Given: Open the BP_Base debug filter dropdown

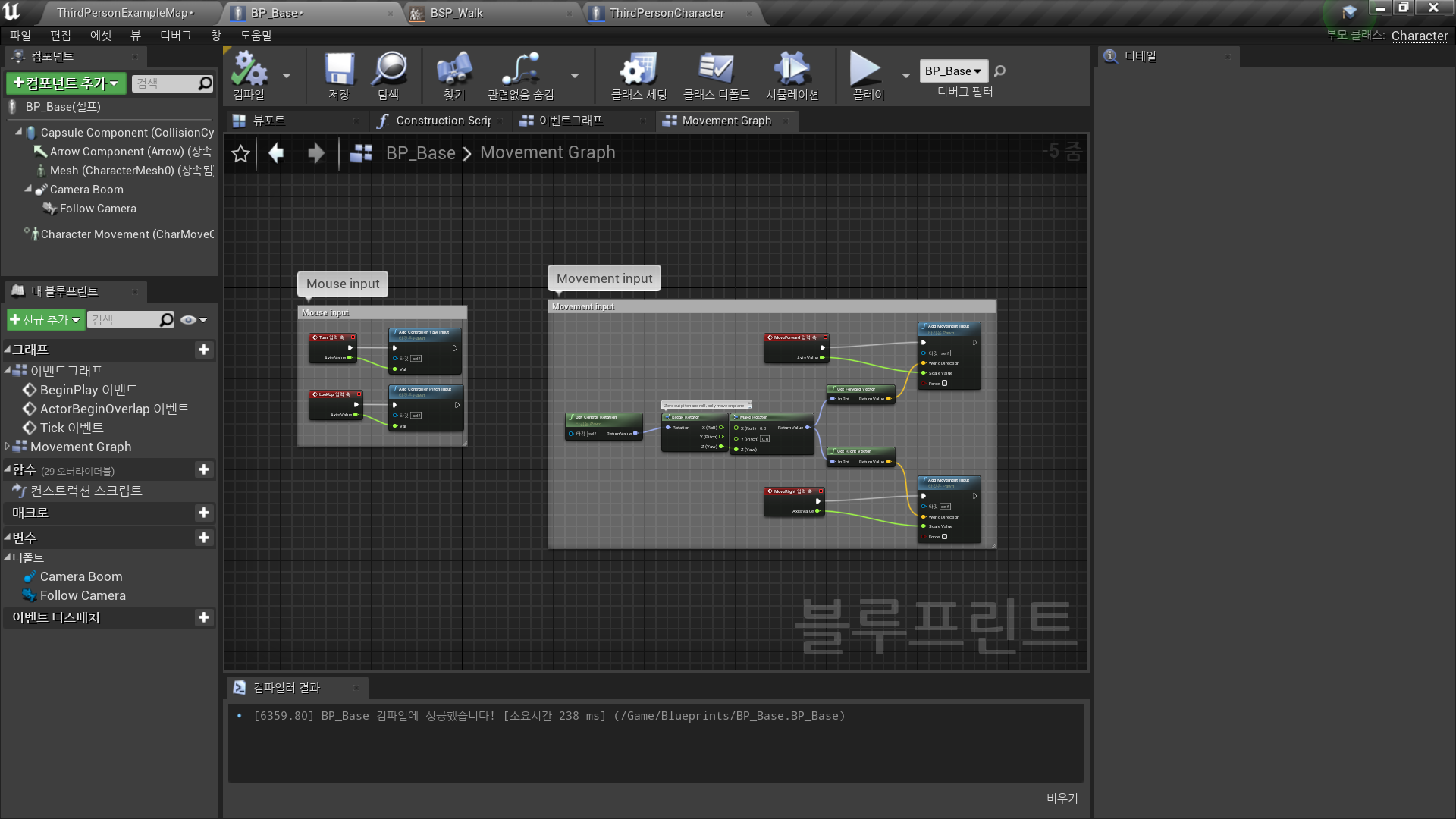Looking at the screenshot, I should tap(953, 71).
